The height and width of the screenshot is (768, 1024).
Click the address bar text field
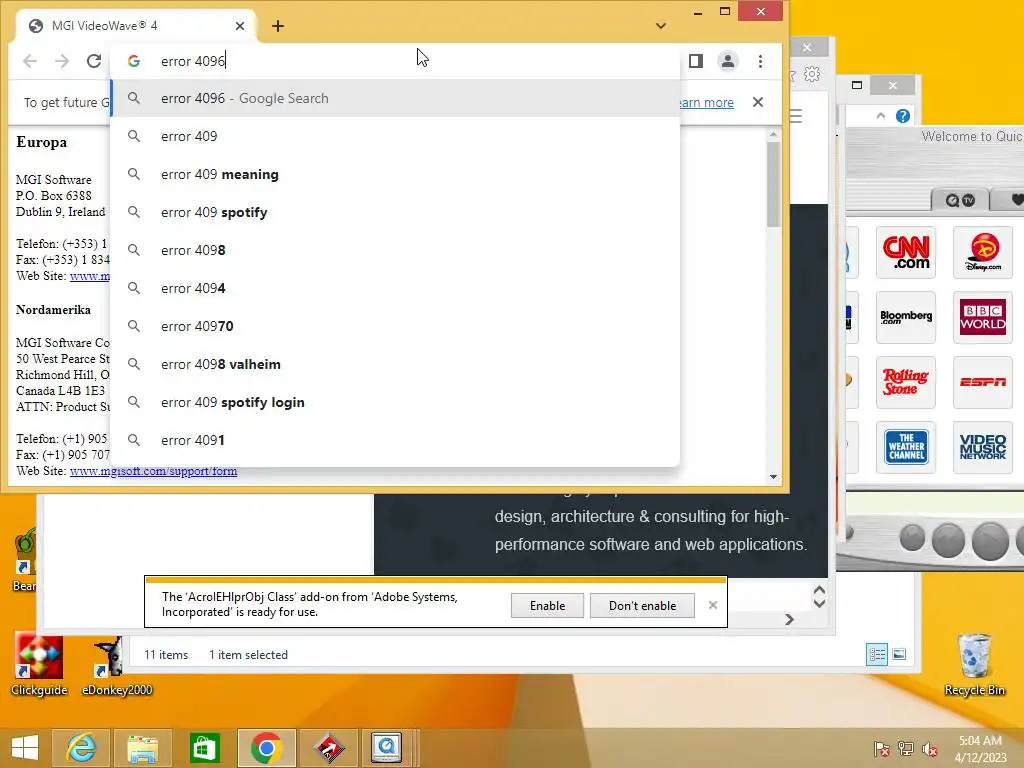395,61
